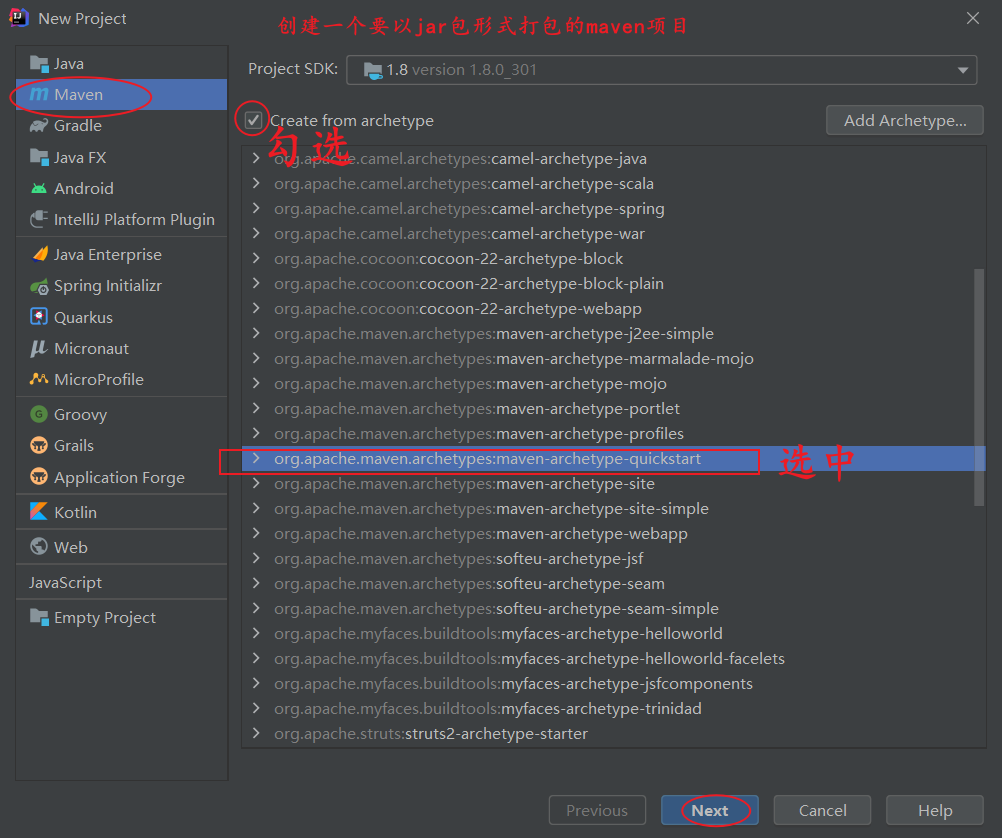Click the Cancel button
The height and width of the screenshot is (838, 1002).
coord(822,811)
